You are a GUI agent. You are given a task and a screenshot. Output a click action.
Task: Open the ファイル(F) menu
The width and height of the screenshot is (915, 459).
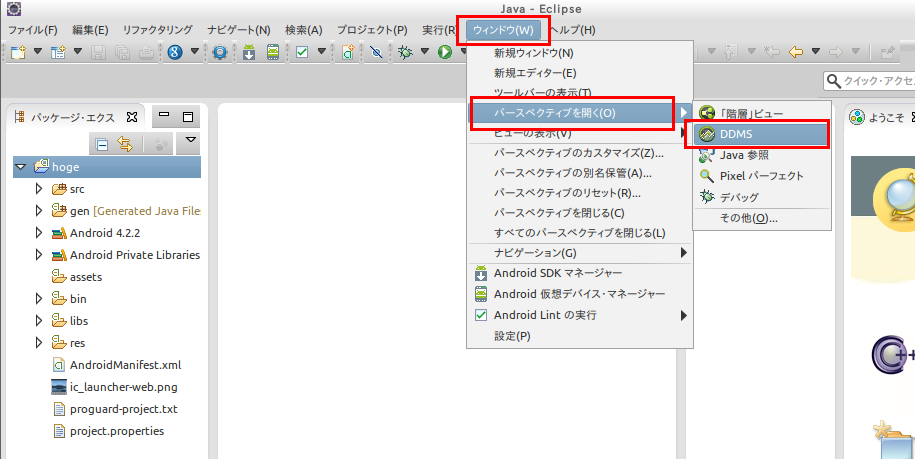click(33, 30)
